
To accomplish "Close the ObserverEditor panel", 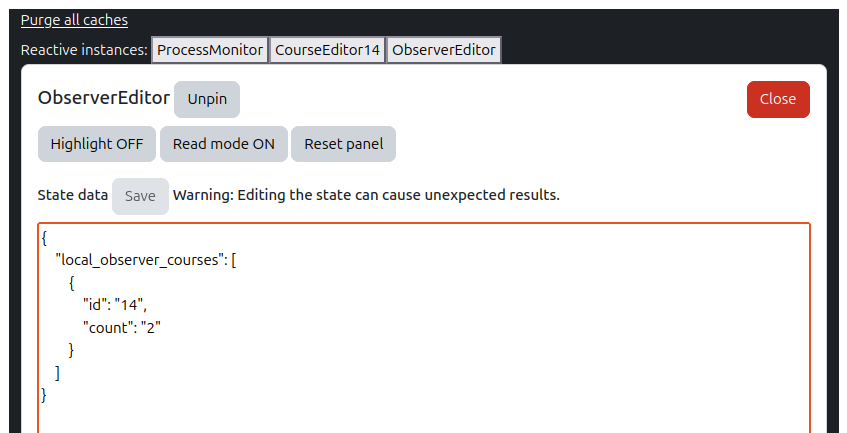I will point(777,99).
